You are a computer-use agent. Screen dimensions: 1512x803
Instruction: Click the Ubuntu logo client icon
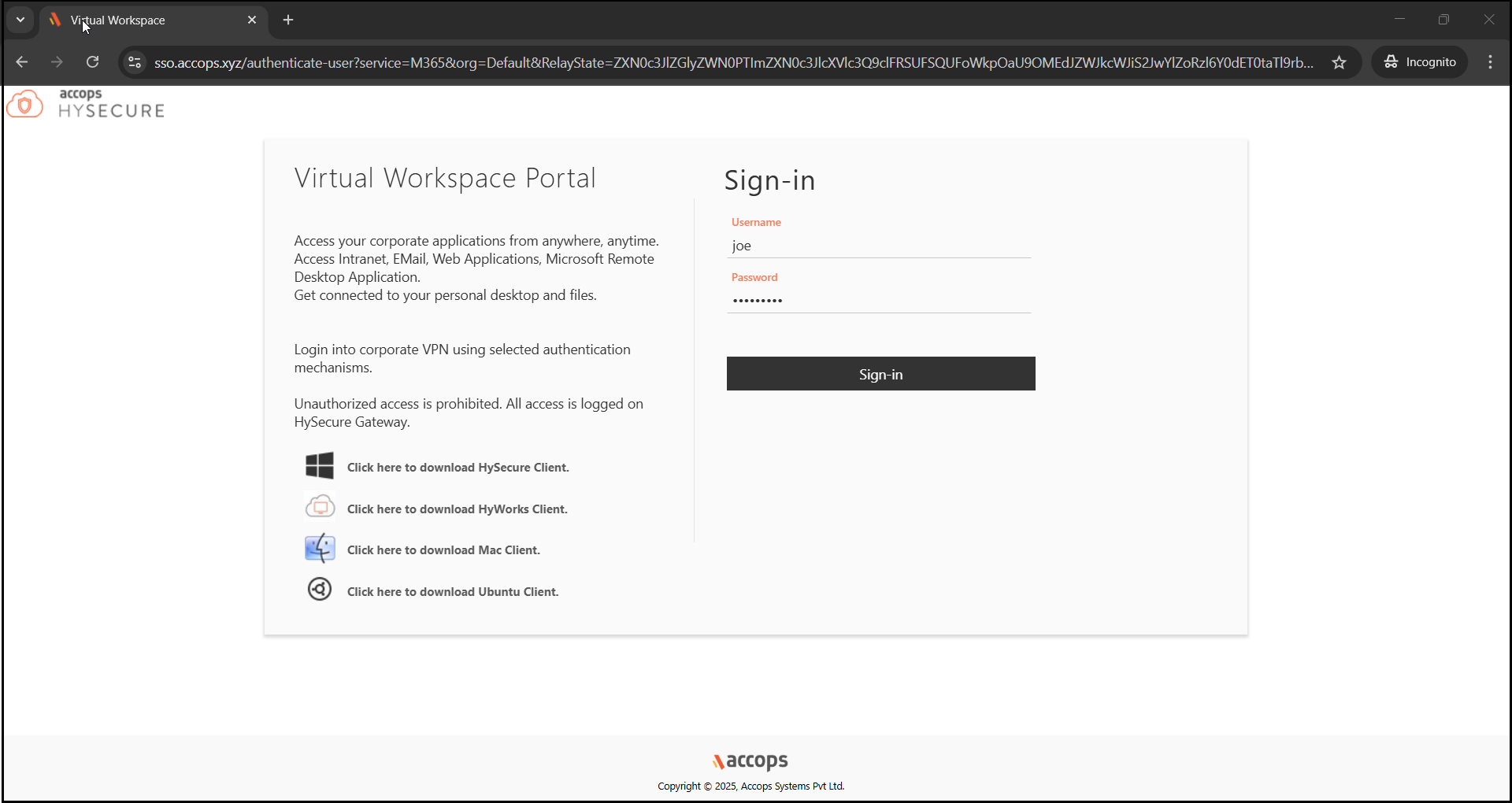pyautogui.click(x=320, y=590)
